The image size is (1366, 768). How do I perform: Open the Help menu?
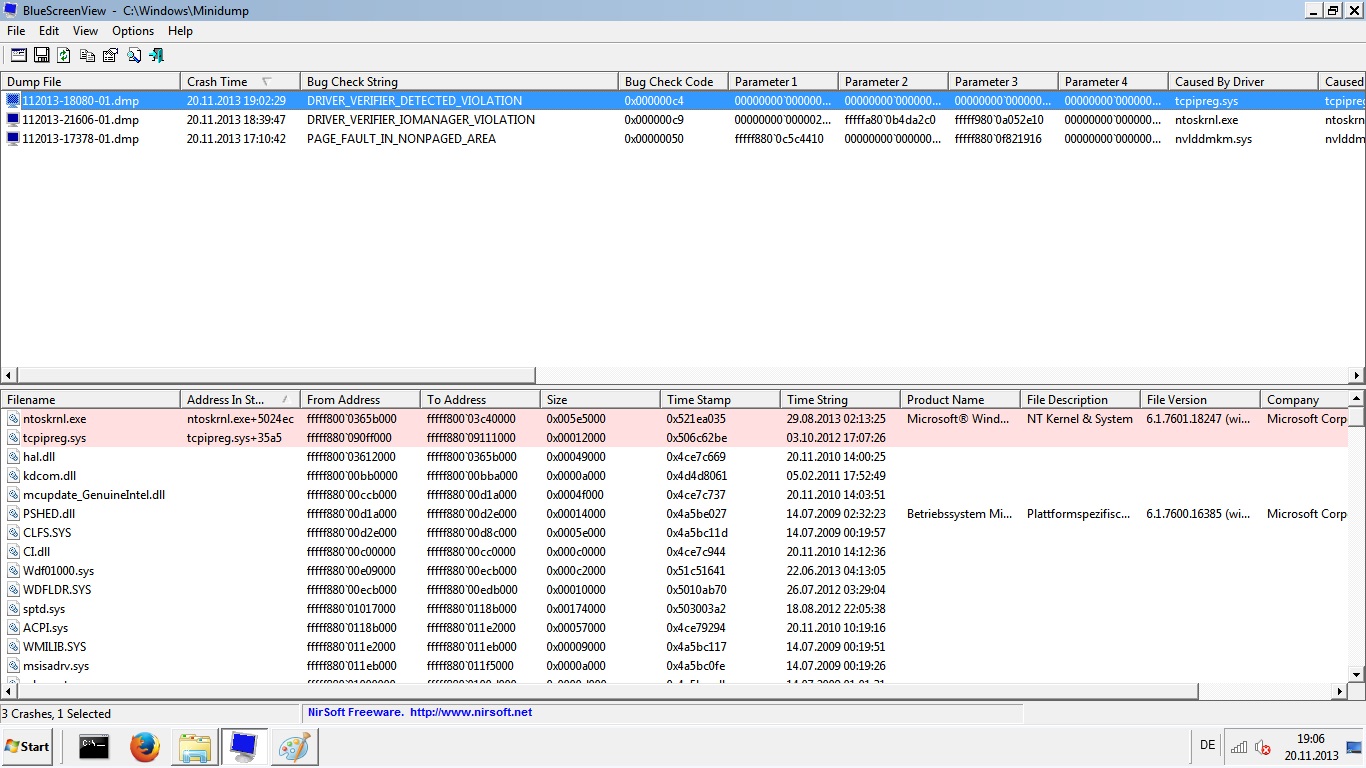click(x=180, y=31)
